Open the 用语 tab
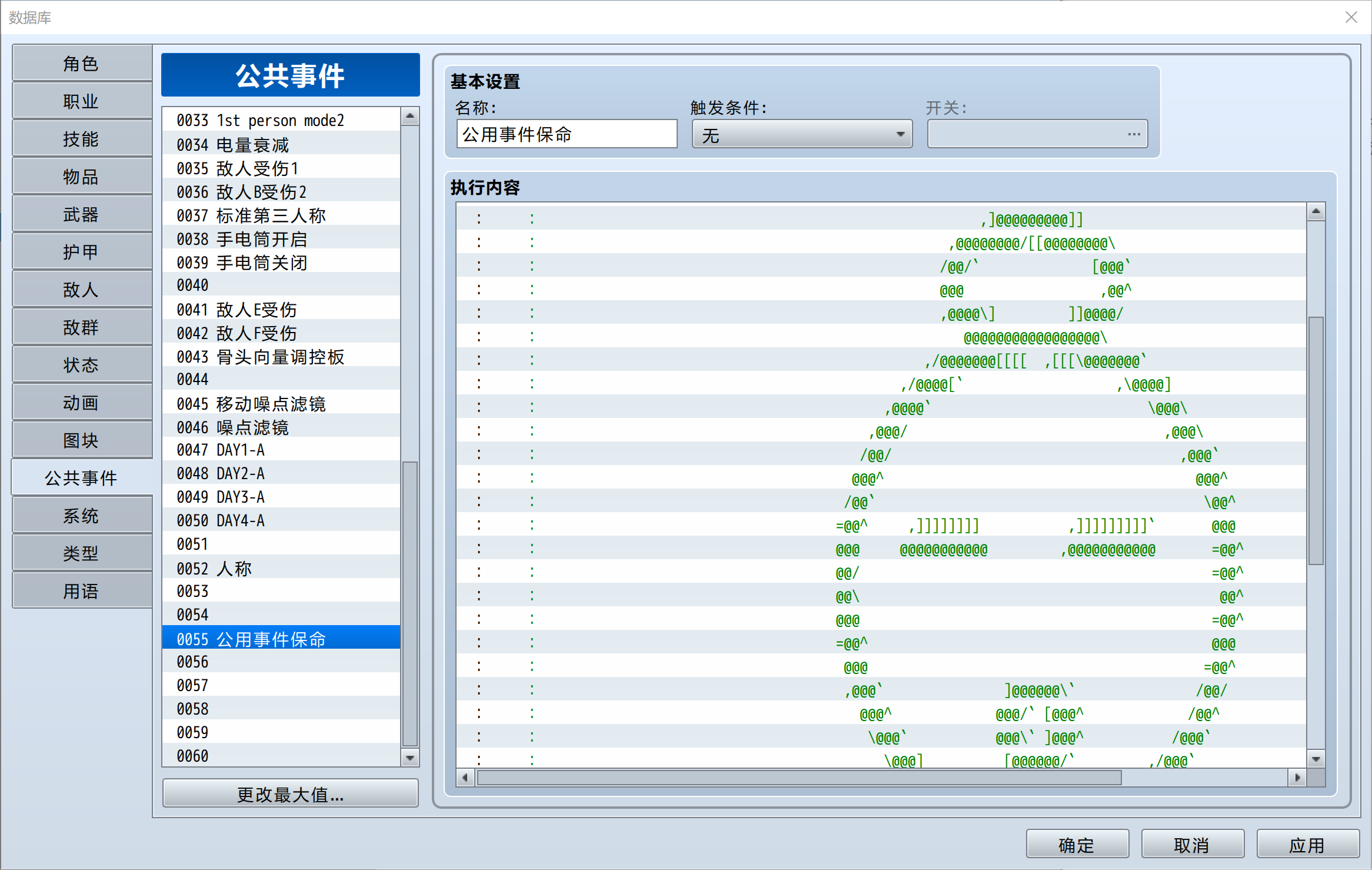 pos(82,591)
